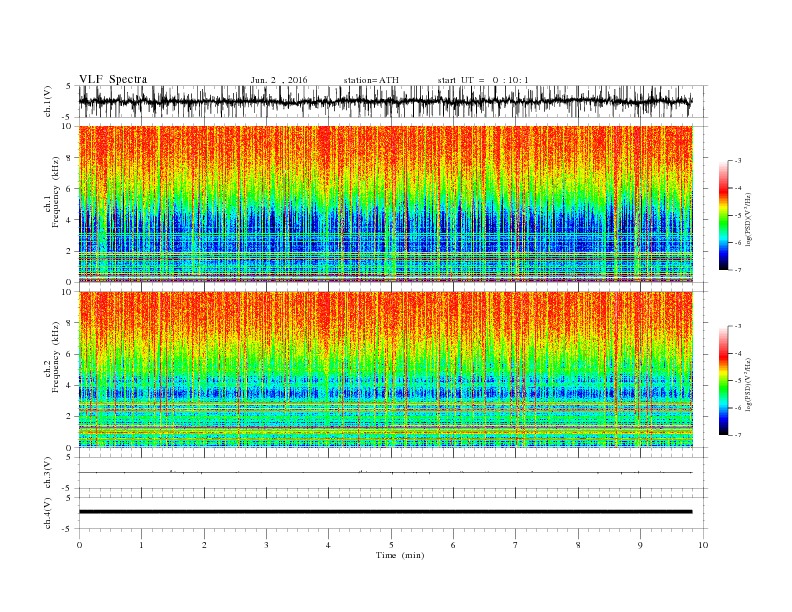Click the VLF Spectra title
The height and width of the screenshot is (612, 792).
(x=113, y=79)
